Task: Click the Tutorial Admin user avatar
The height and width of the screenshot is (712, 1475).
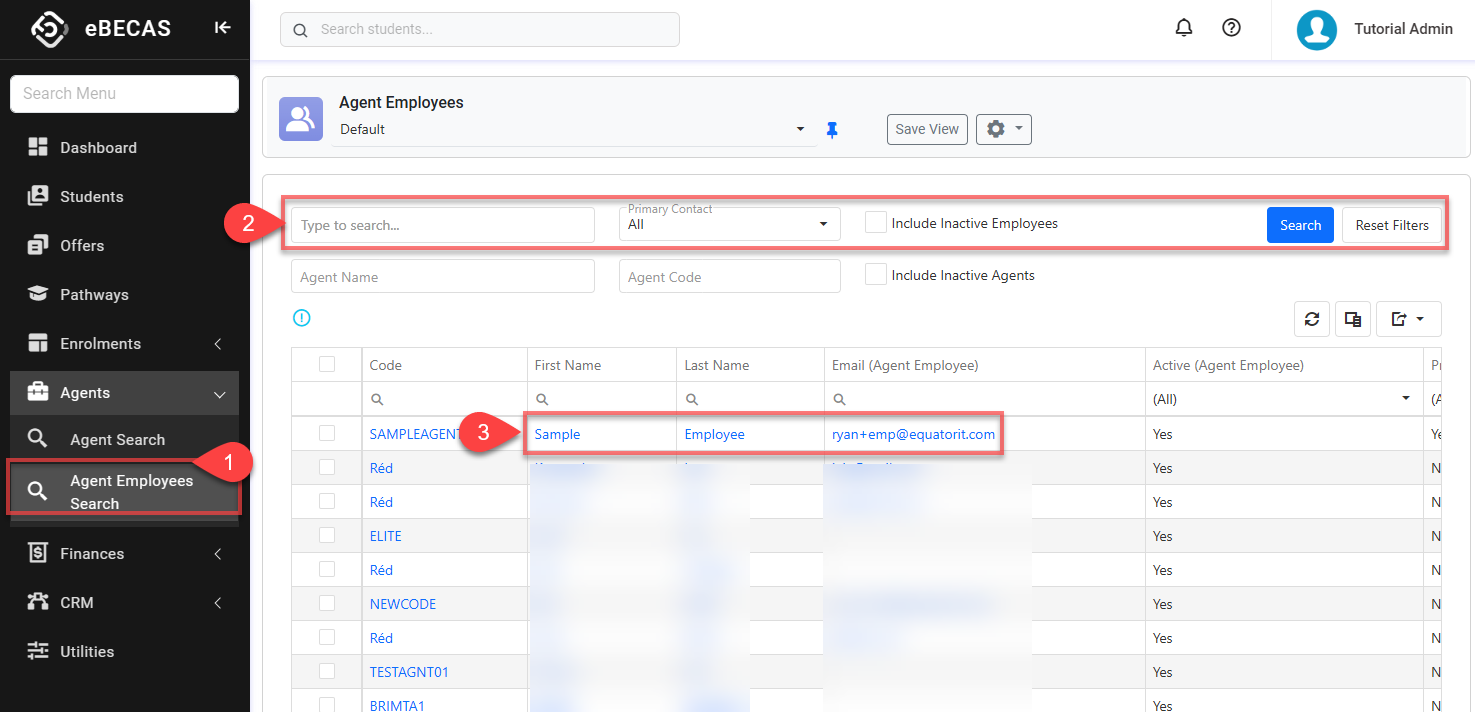Action: point(1317,29)
